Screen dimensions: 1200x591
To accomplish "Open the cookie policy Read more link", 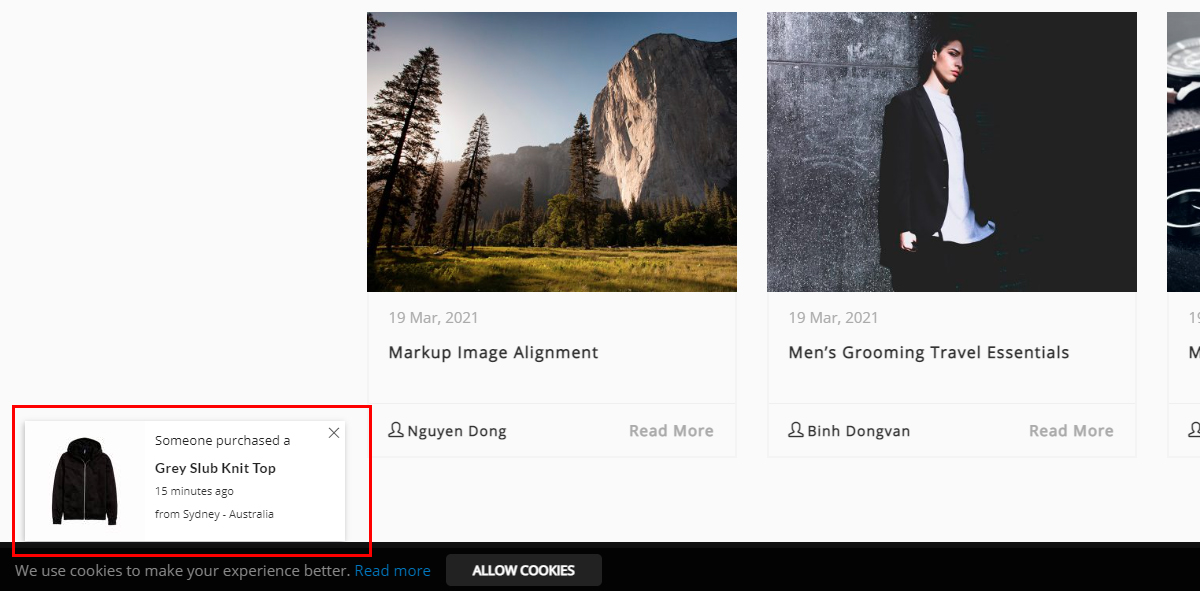I will coord(392,570).
